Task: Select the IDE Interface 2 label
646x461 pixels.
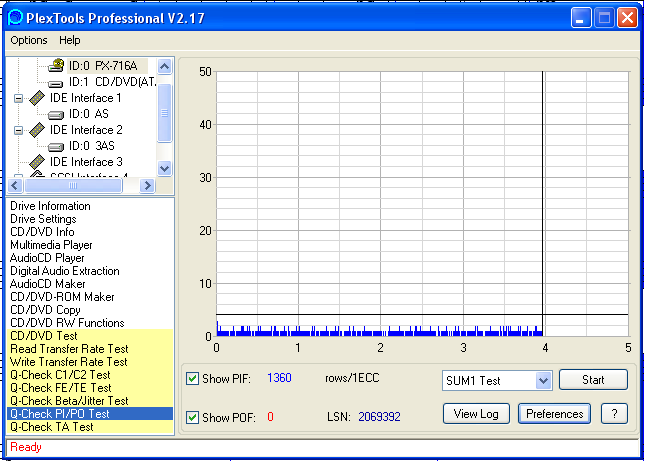Action: pos(86,130)
